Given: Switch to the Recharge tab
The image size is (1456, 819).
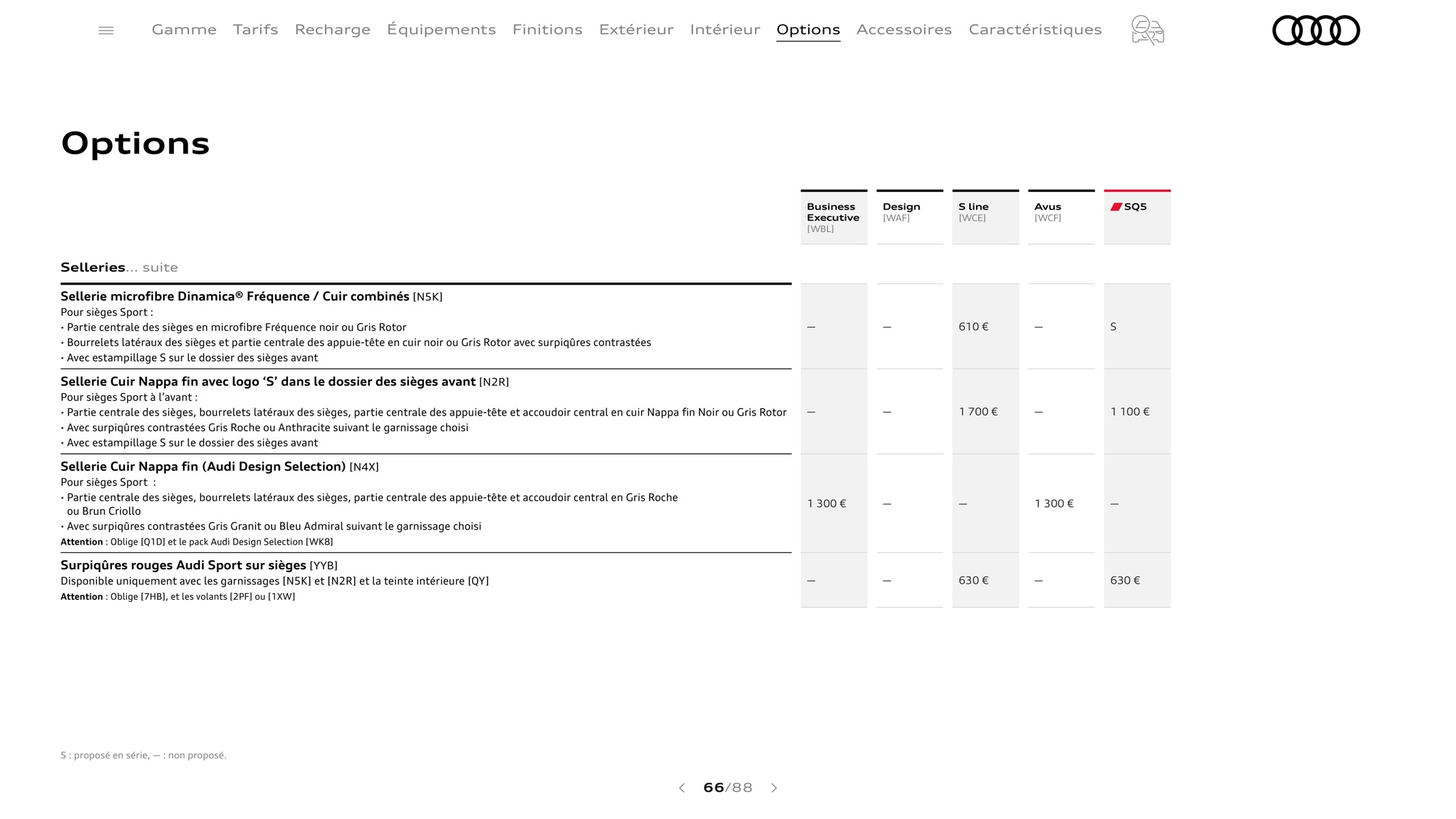Looking at the screenshot, I should (332, 29).
